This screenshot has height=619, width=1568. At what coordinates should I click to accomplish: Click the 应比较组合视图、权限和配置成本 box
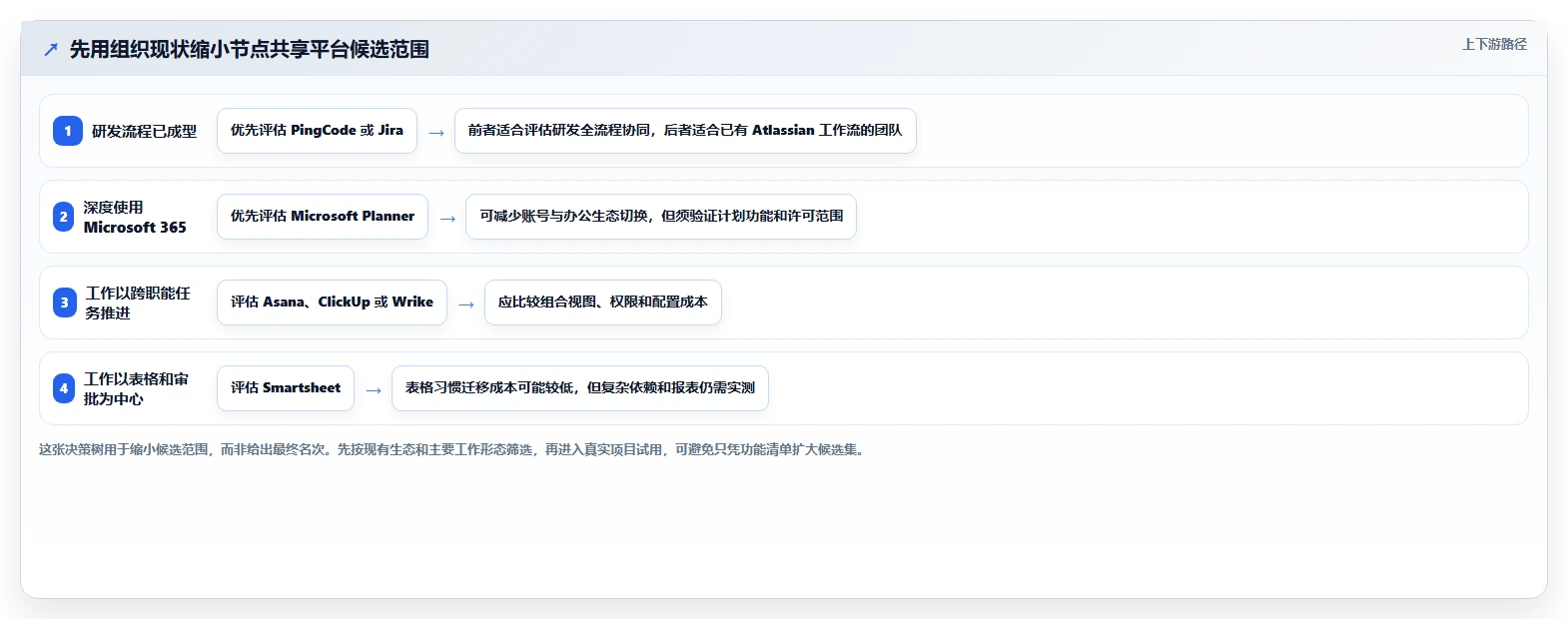point(603,303)
